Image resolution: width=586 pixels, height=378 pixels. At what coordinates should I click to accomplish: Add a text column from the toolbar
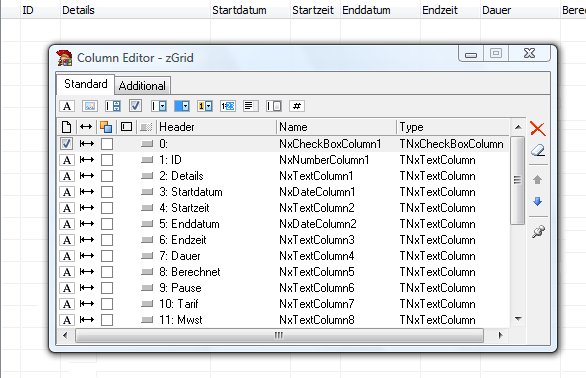click(67, 106)
